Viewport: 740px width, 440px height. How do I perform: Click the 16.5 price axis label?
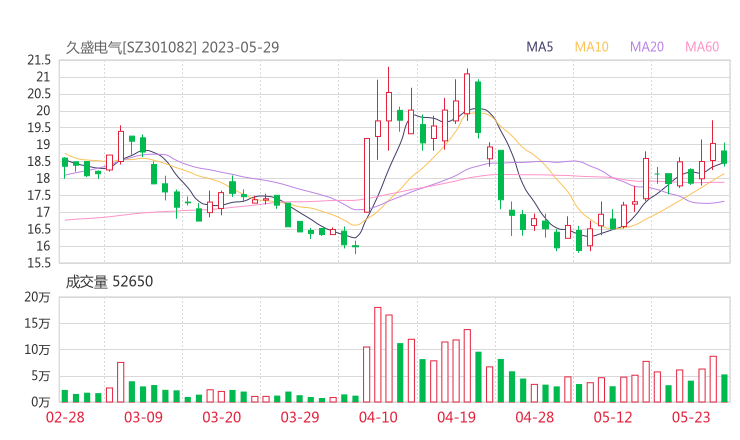click(39, 229)
